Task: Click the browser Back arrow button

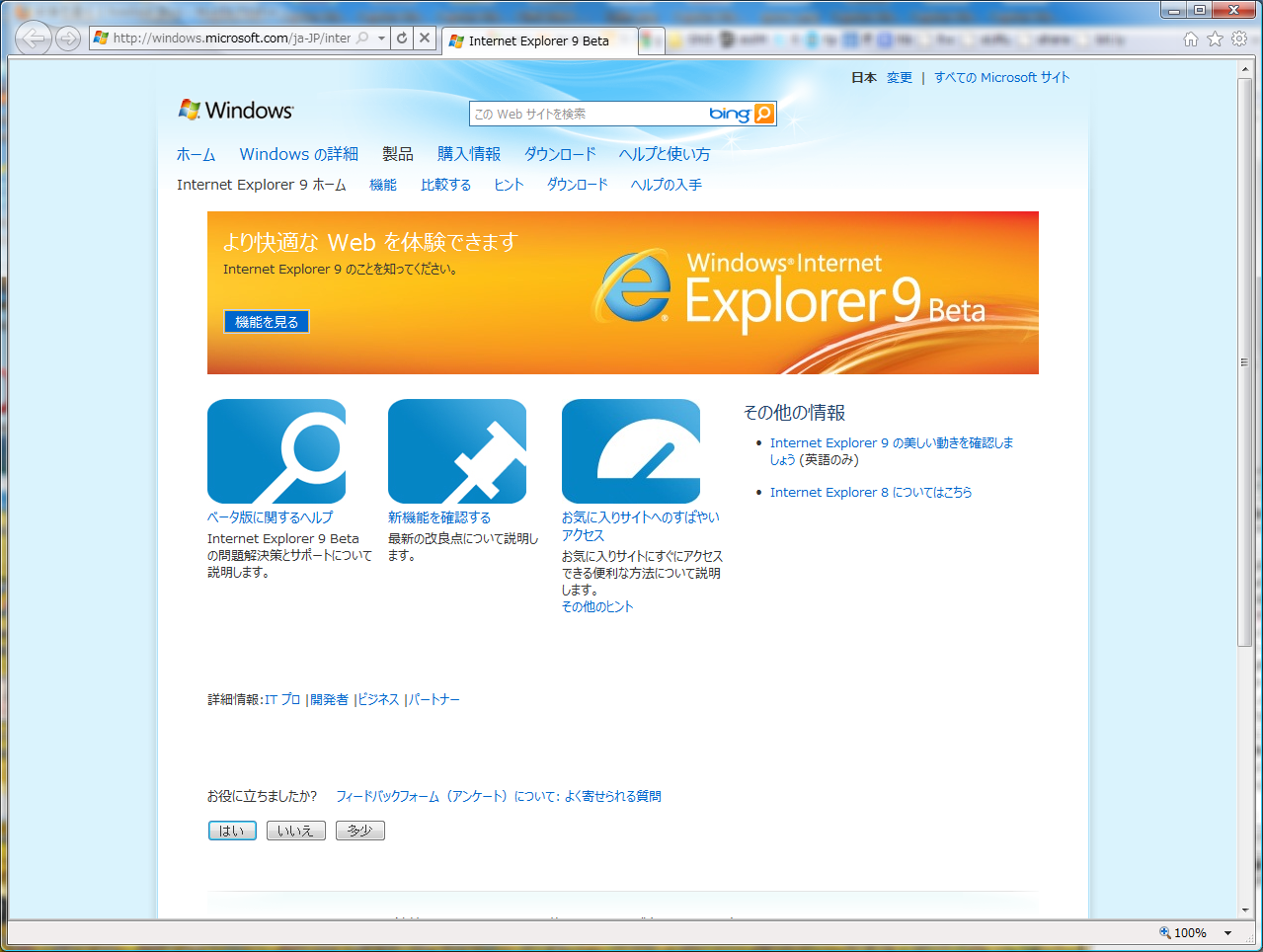Action: (x=34, y=39)
